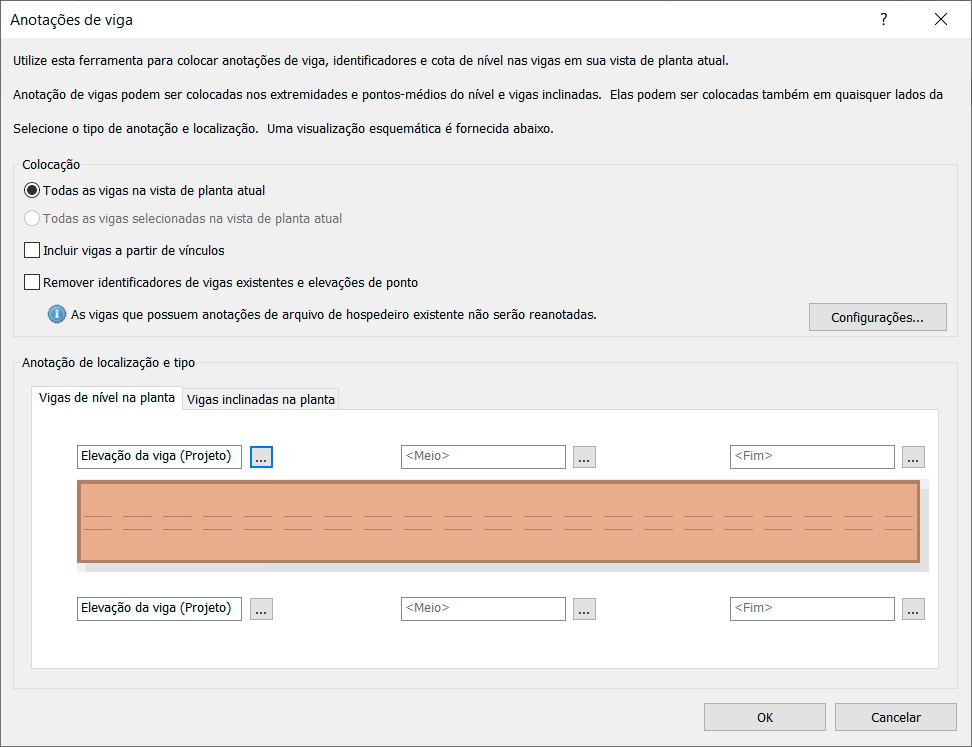
Task: Select 'Vigas de nível na planta' tab
Action: (x=107, y=398)
